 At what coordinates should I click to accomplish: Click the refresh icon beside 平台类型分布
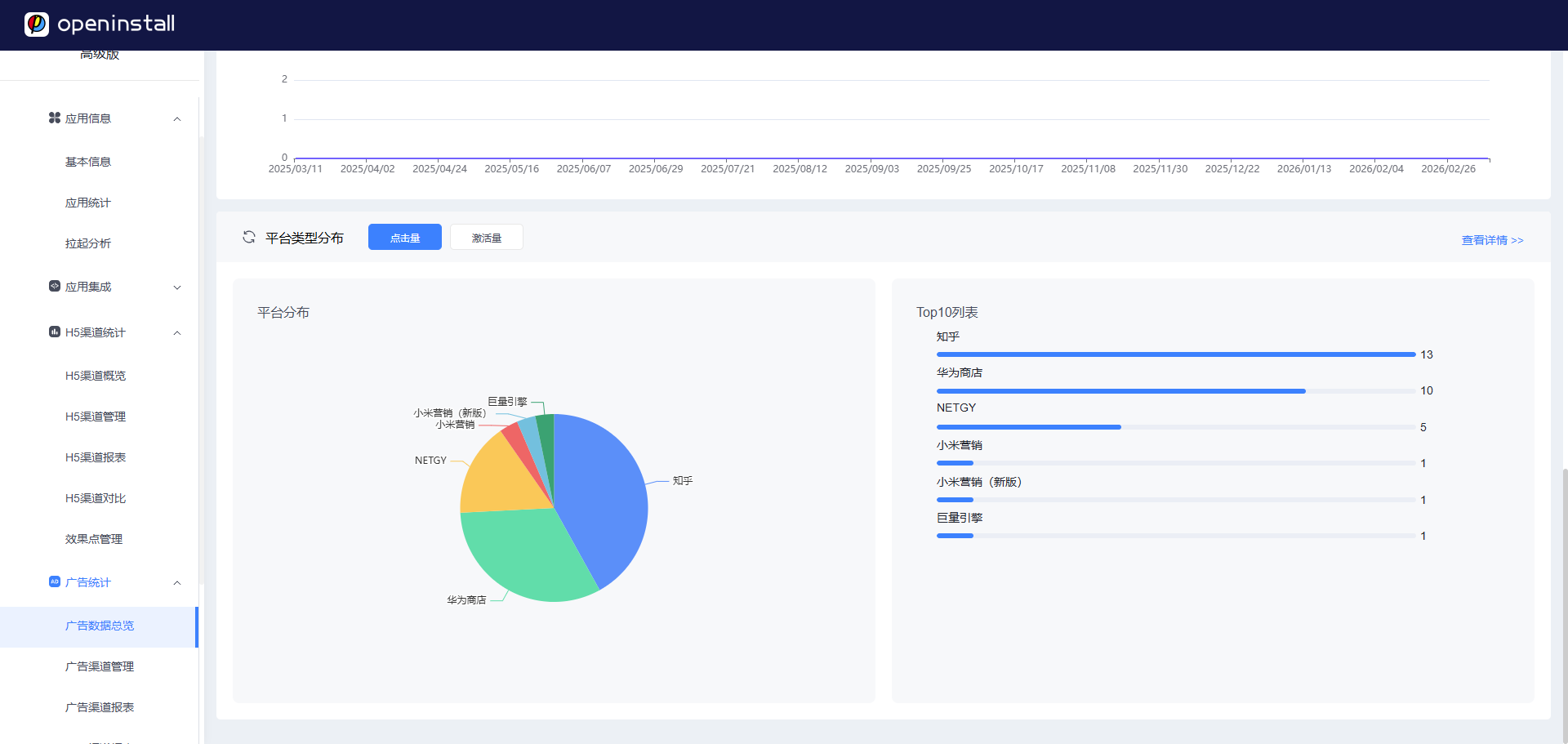(249, 237)
